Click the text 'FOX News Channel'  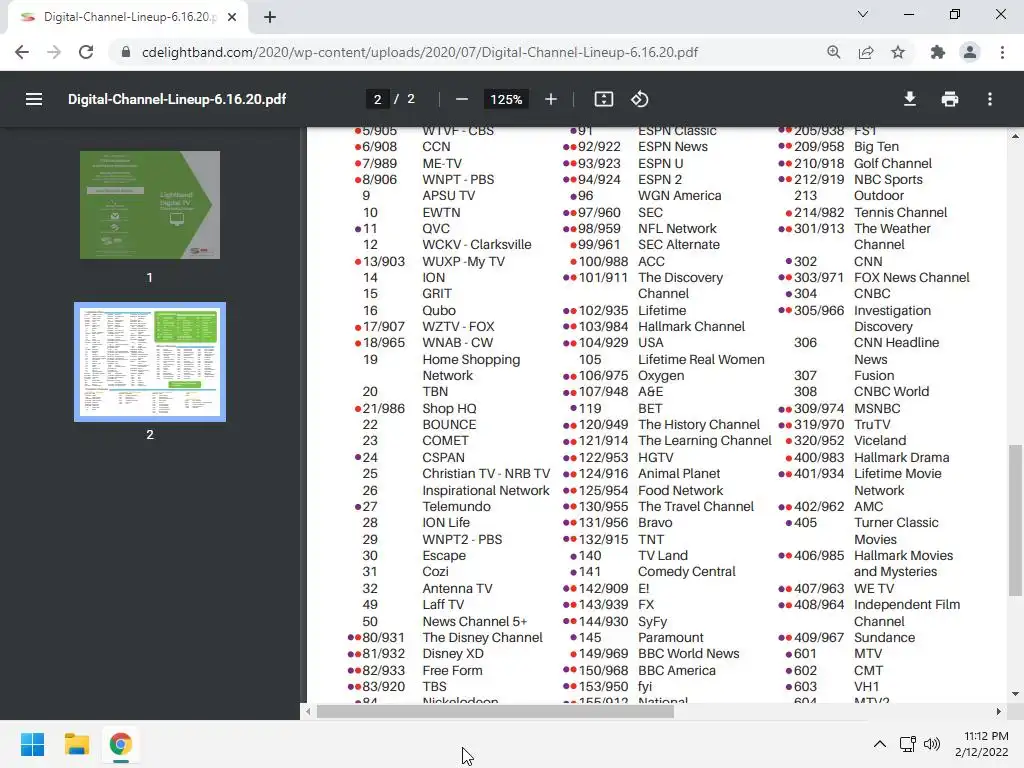912,278
